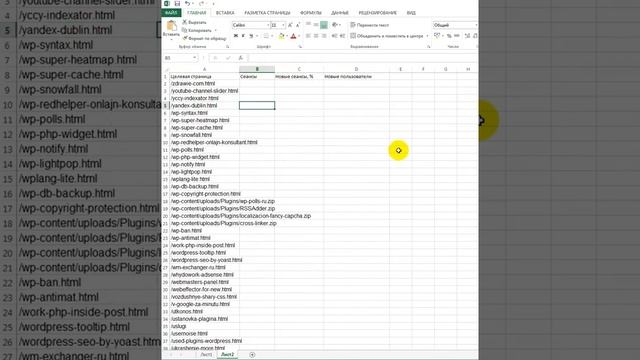
Task: Open the Общий number format dropdown
Action: 476,25
